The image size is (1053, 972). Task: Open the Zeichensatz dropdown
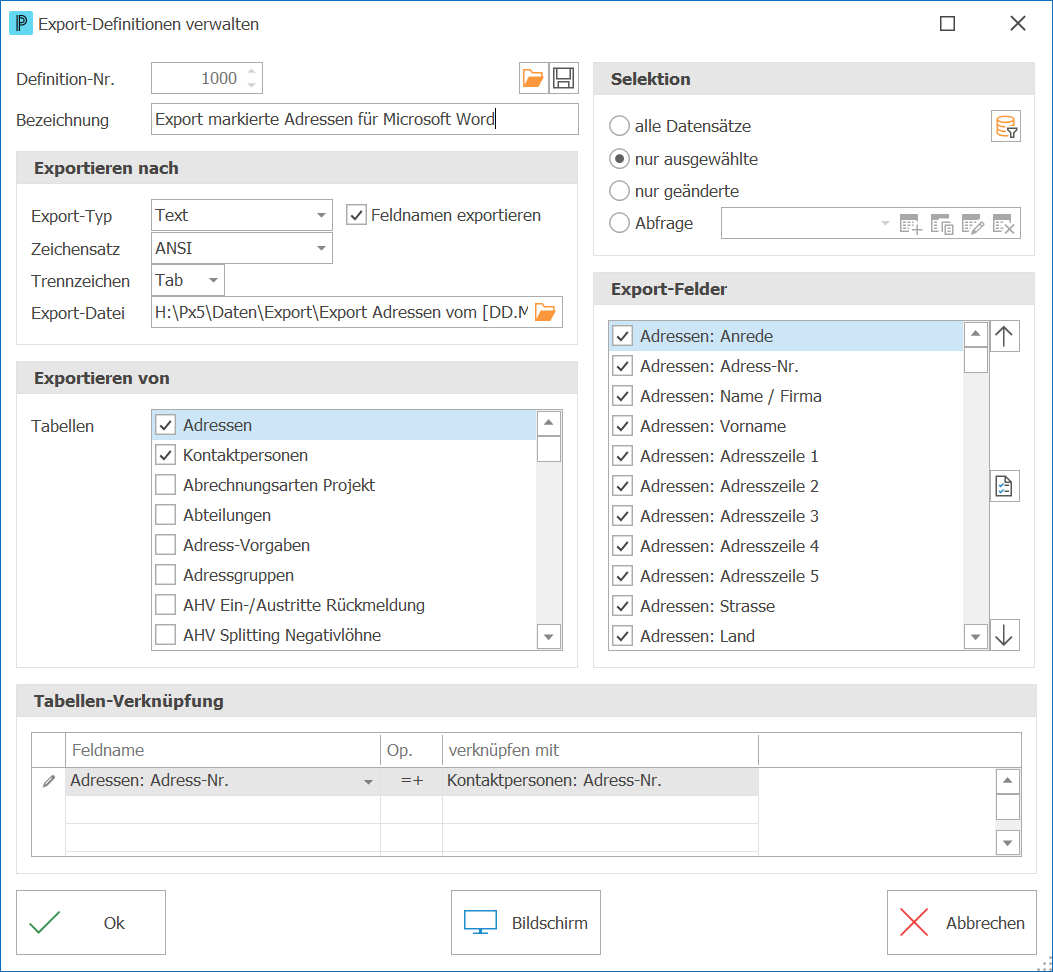321,249
